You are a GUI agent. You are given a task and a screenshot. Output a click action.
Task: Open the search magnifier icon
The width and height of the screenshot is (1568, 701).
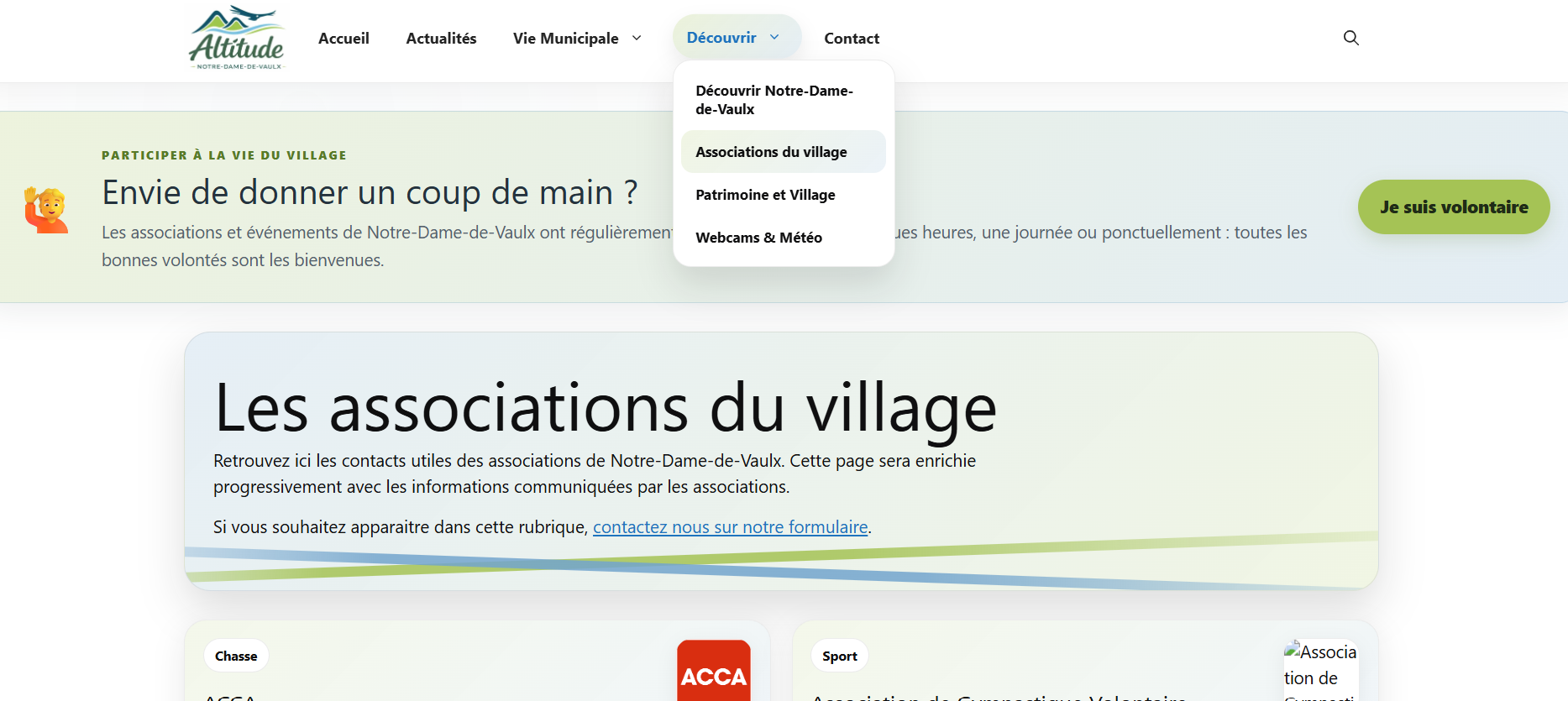pos(1350,38)
